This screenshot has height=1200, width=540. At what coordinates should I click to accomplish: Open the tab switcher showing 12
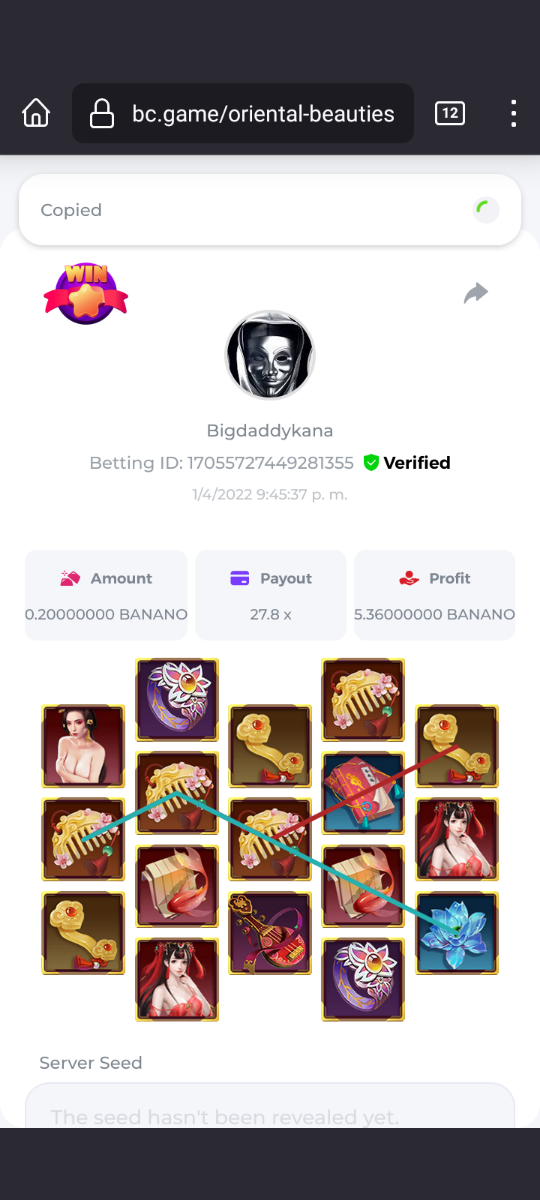450,113
